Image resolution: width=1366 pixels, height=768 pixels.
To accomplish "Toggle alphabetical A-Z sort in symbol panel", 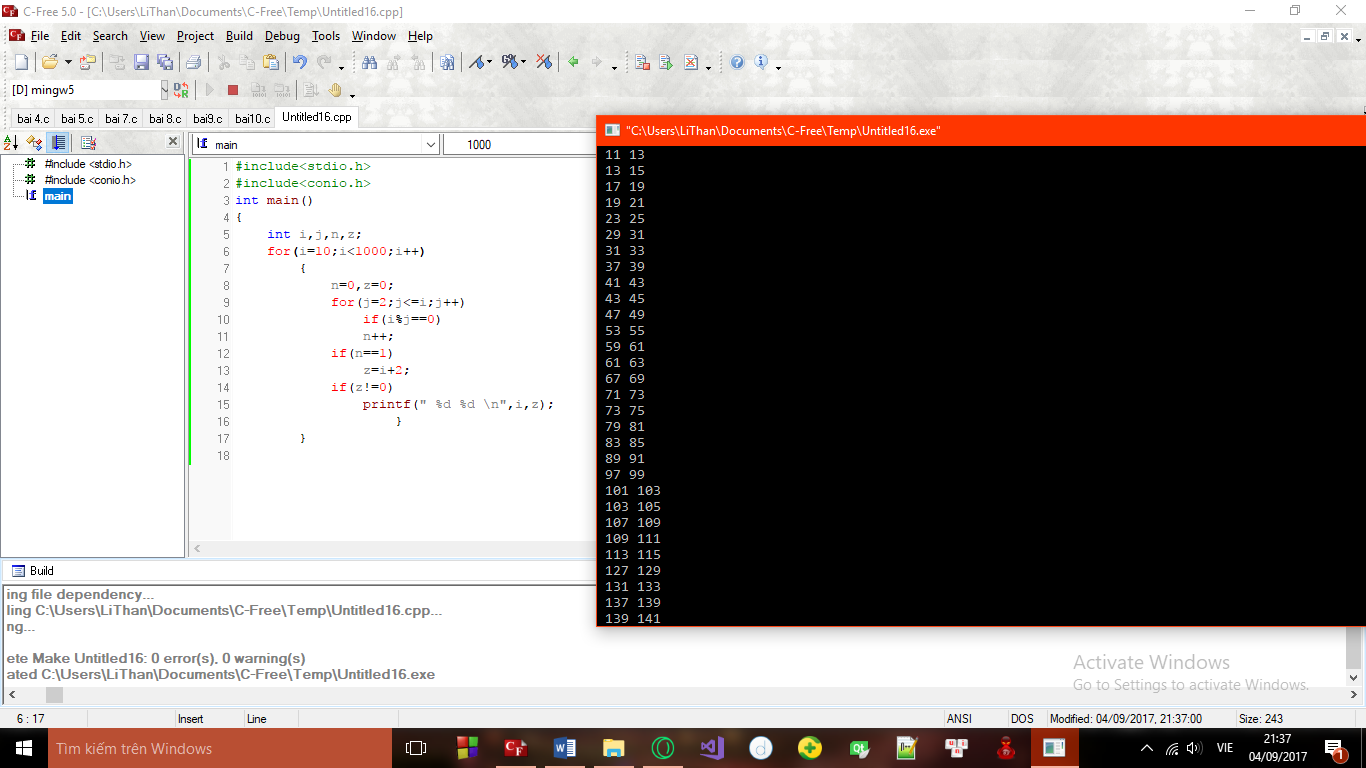I will (12, 143).
